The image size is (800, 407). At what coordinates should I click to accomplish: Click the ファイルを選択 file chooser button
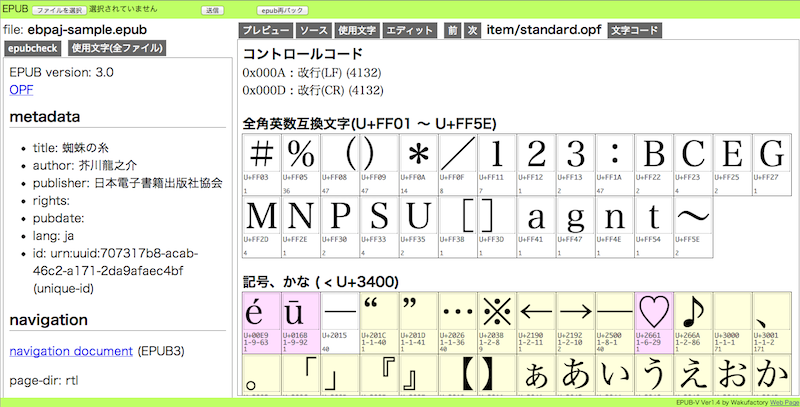coord(59,9)
